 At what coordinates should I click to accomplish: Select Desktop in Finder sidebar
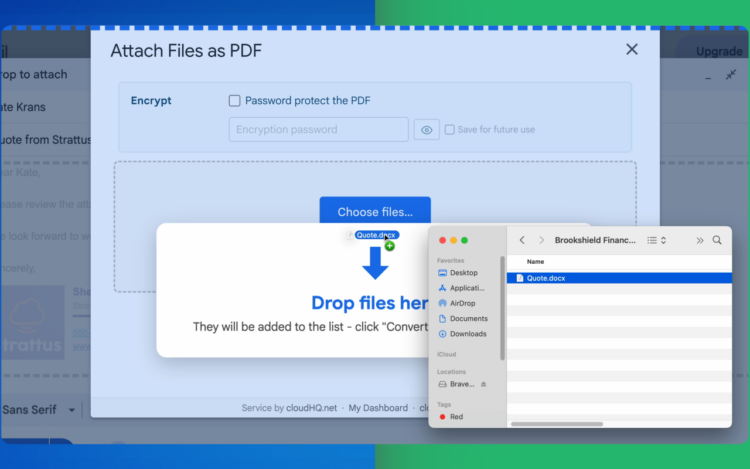click(458, 273)
